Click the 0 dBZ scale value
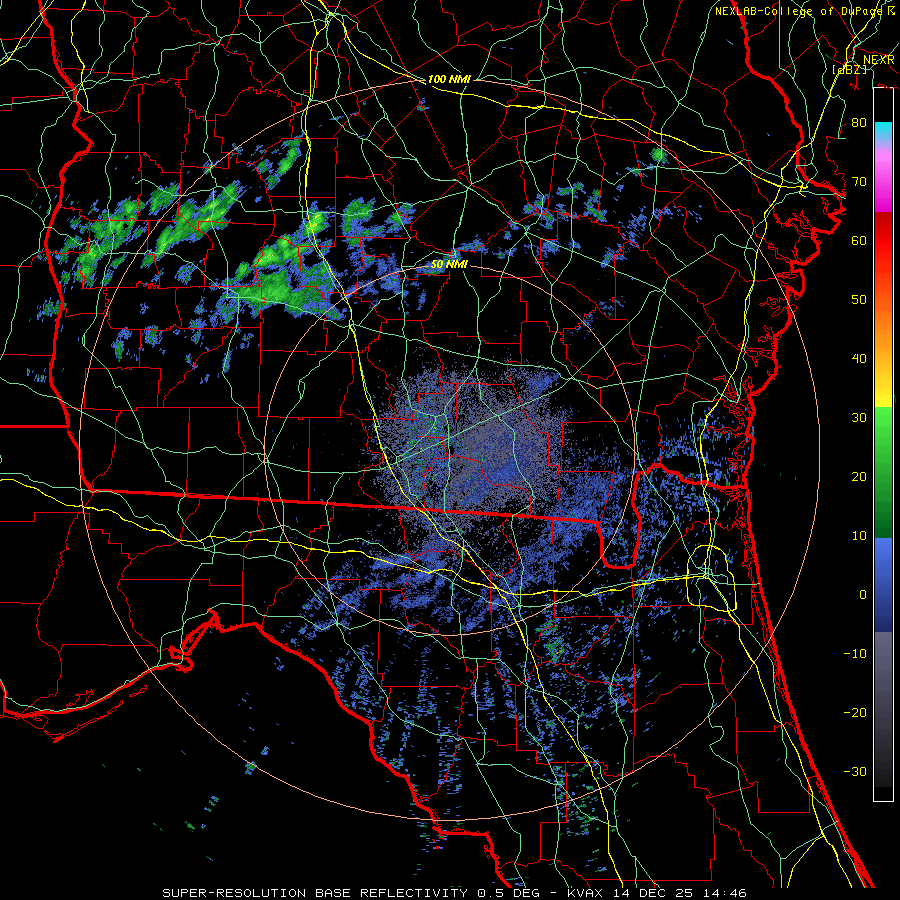Screen dimensions: 900x900 coord(863,595)
